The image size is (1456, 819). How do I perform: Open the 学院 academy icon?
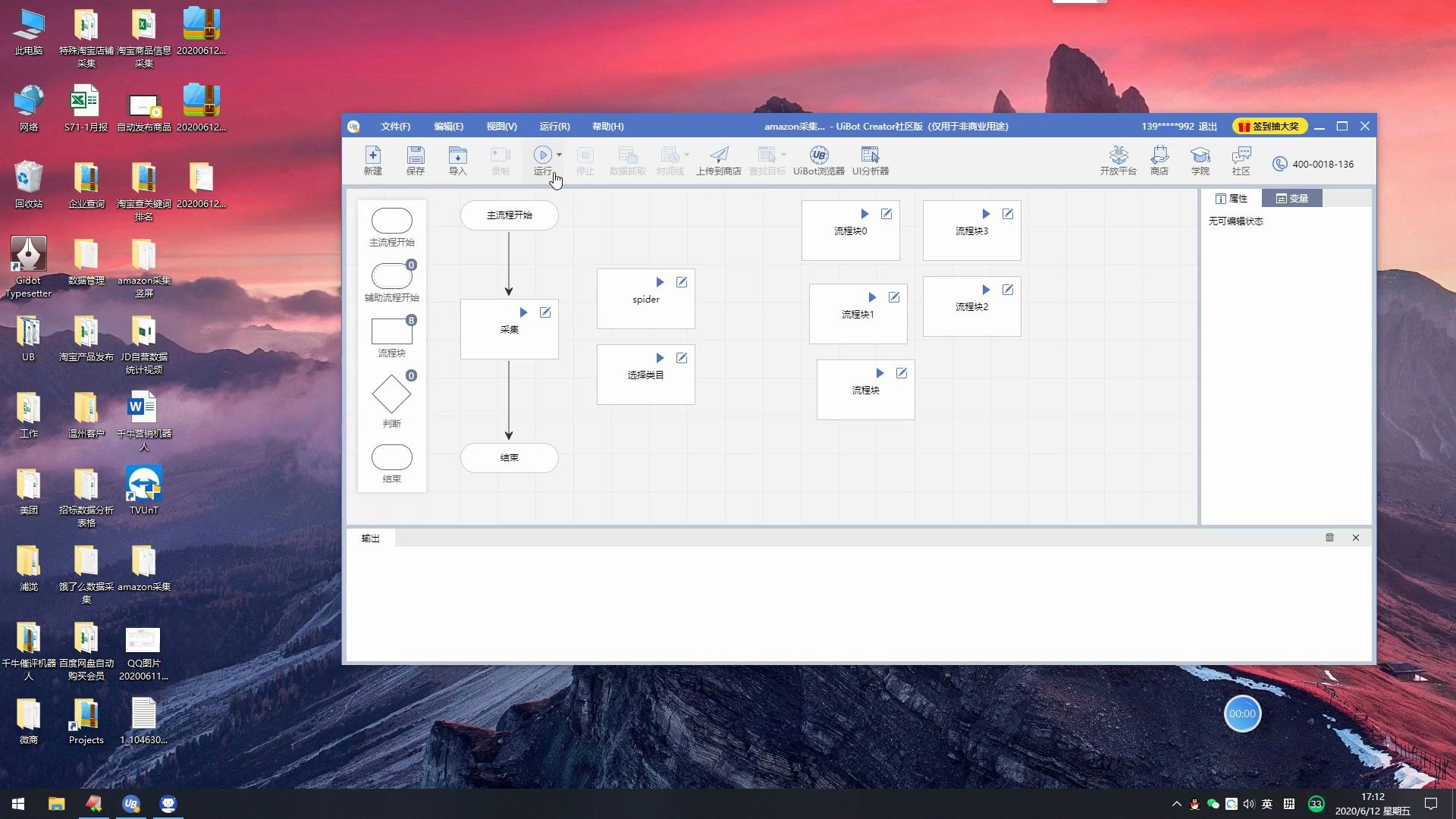pos(1200,160)
